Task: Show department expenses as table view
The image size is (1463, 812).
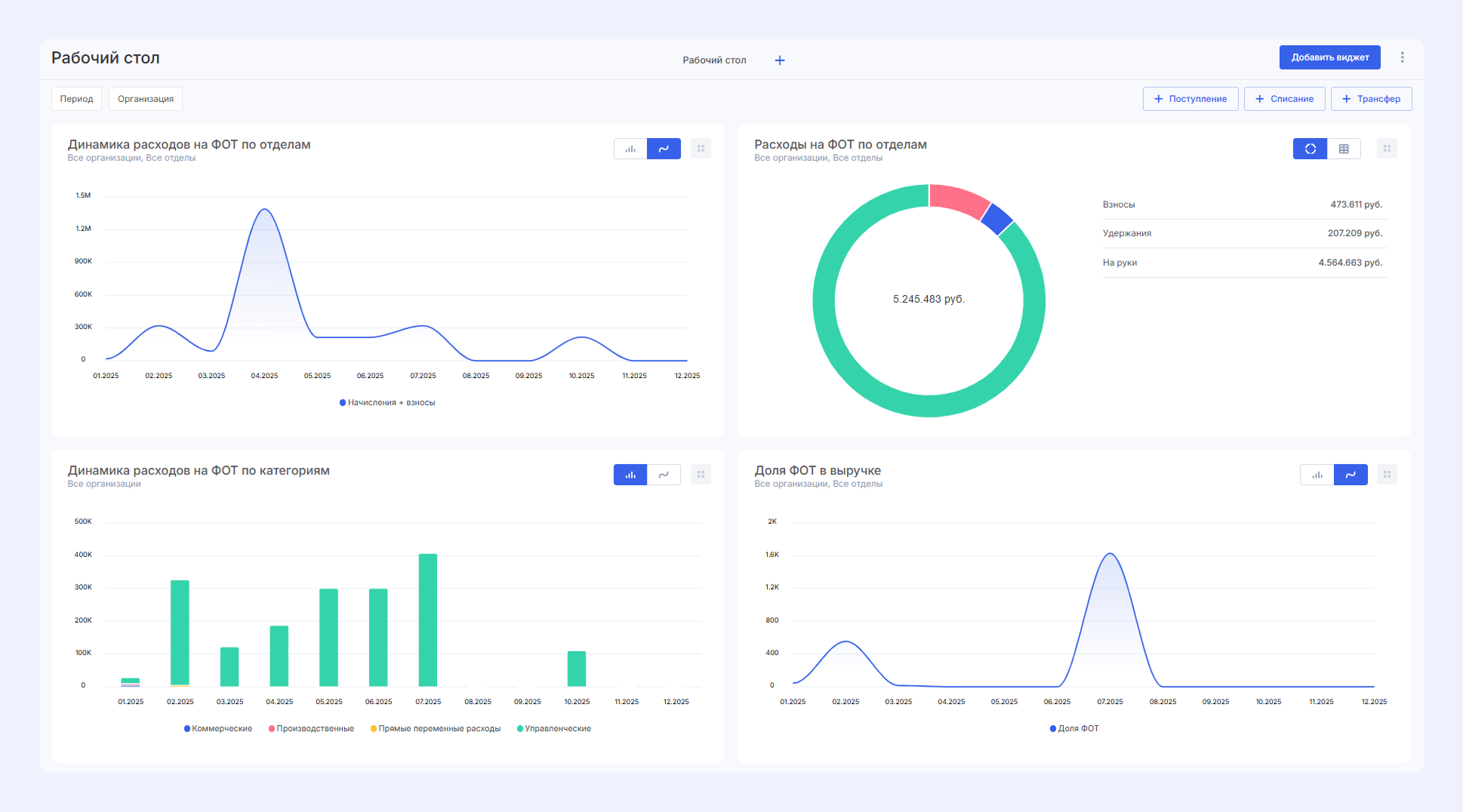Action: [x=1344, y=149]
